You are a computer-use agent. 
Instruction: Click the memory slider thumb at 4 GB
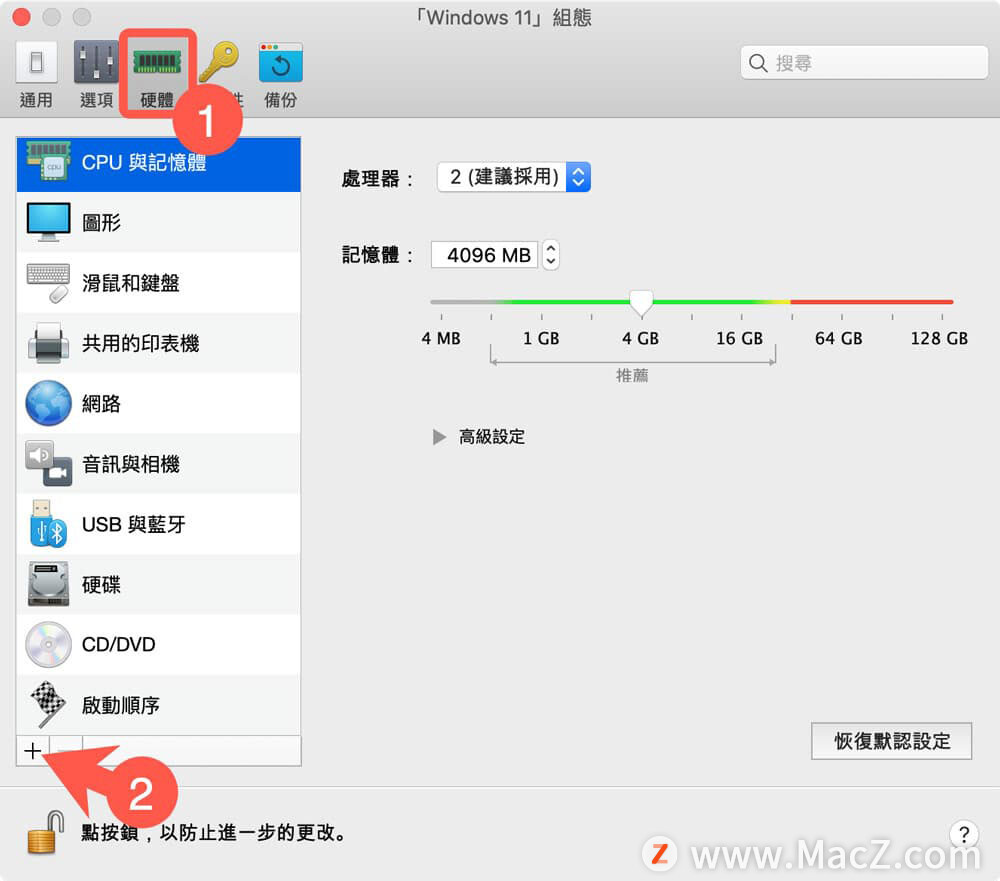(641, 303)
